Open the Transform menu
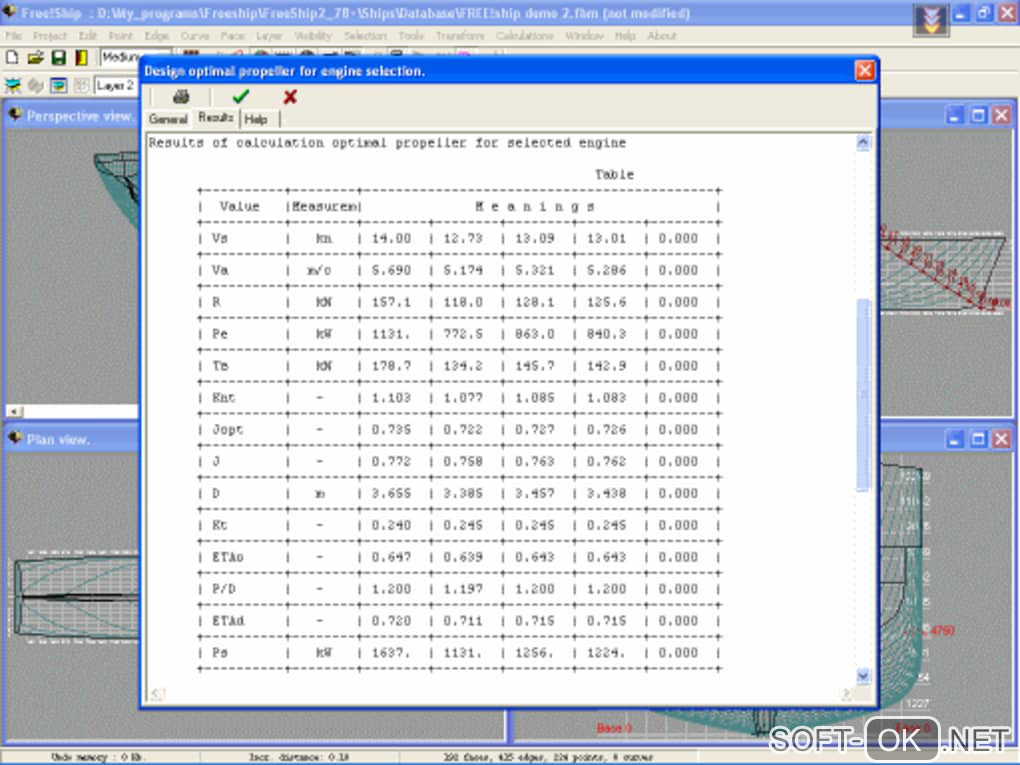This screenshot has width=1020, height=765. 460,36
